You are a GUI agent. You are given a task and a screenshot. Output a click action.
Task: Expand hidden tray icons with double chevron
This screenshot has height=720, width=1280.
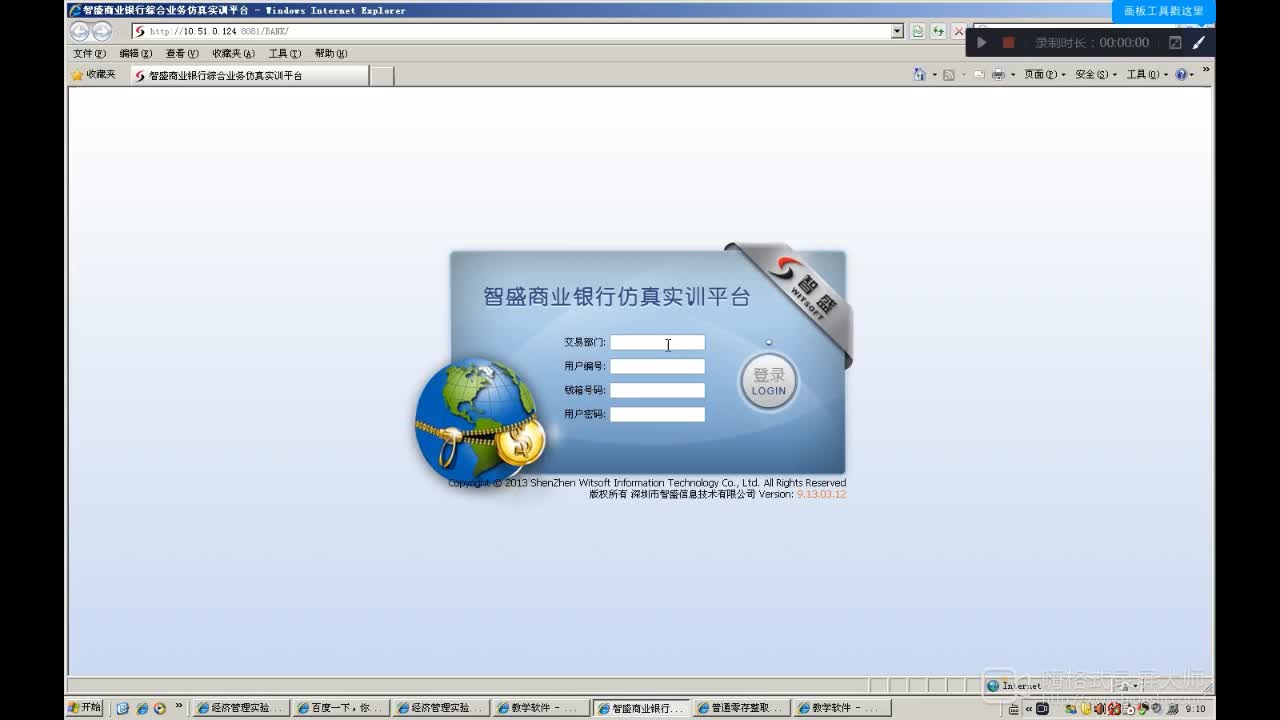[1029, 709]
